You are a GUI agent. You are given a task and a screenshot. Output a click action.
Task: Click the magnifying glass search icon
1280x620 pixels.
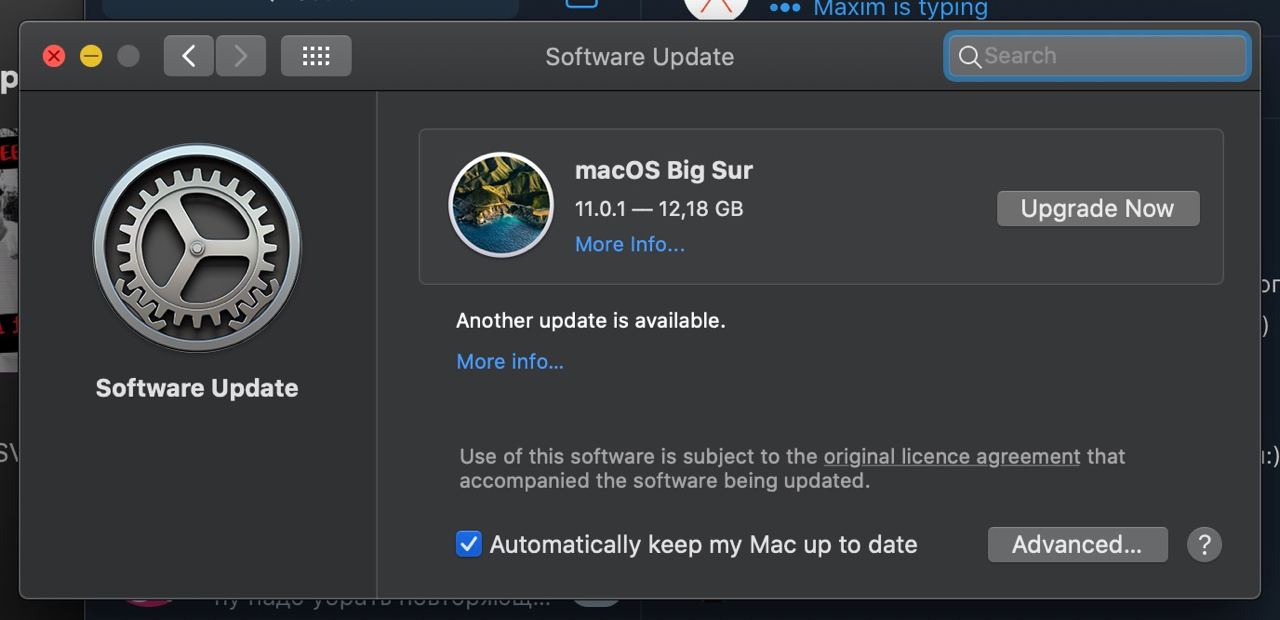969,57
